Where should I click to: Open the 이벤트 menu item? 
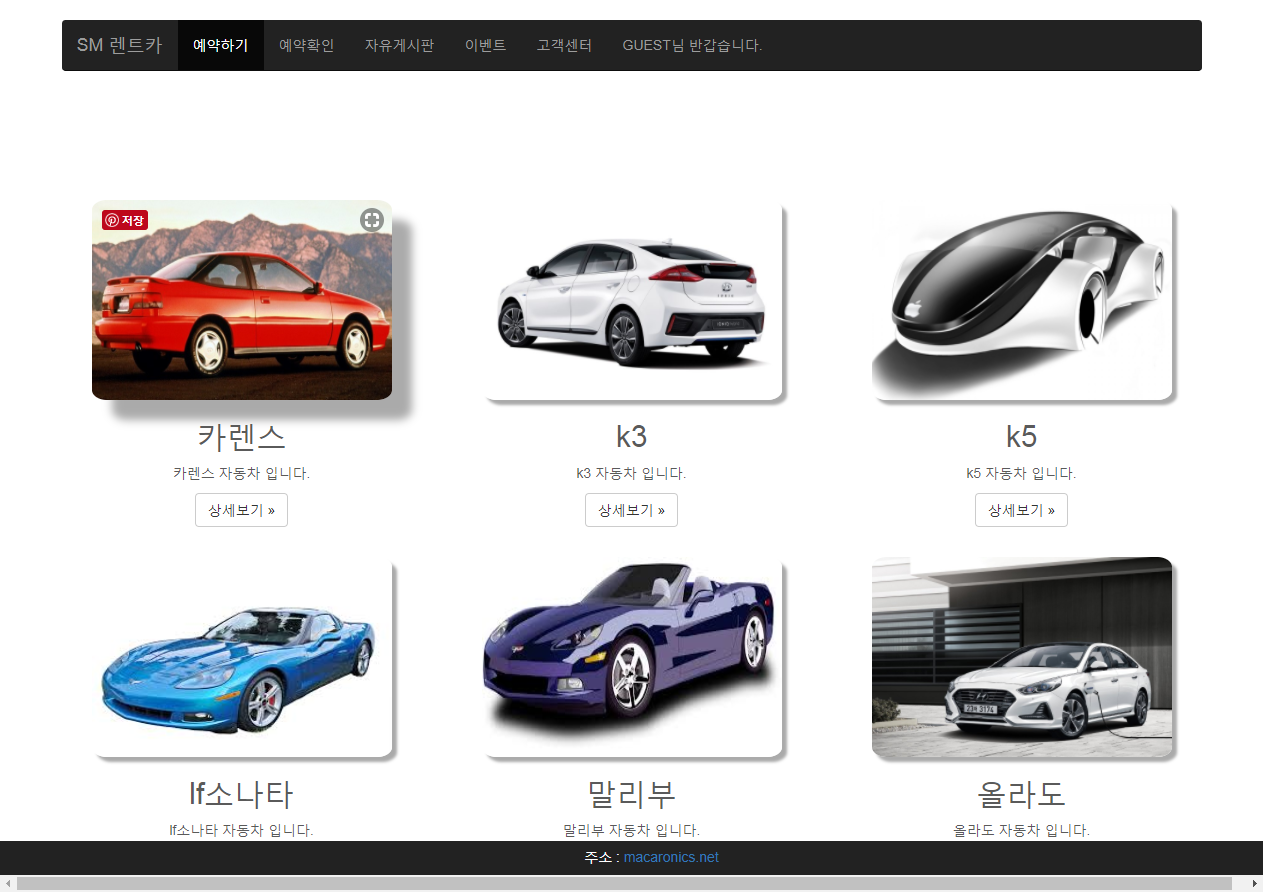click(x=485, y=45)
